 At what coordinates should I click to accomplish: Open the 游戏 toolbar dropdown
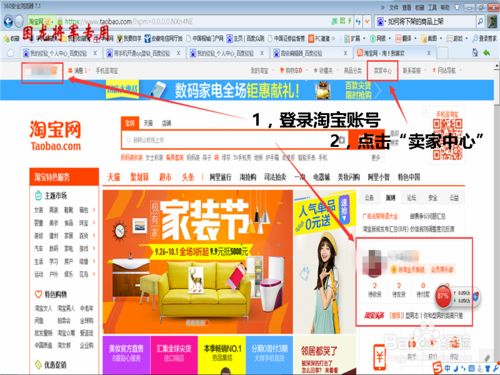(457, 39)
